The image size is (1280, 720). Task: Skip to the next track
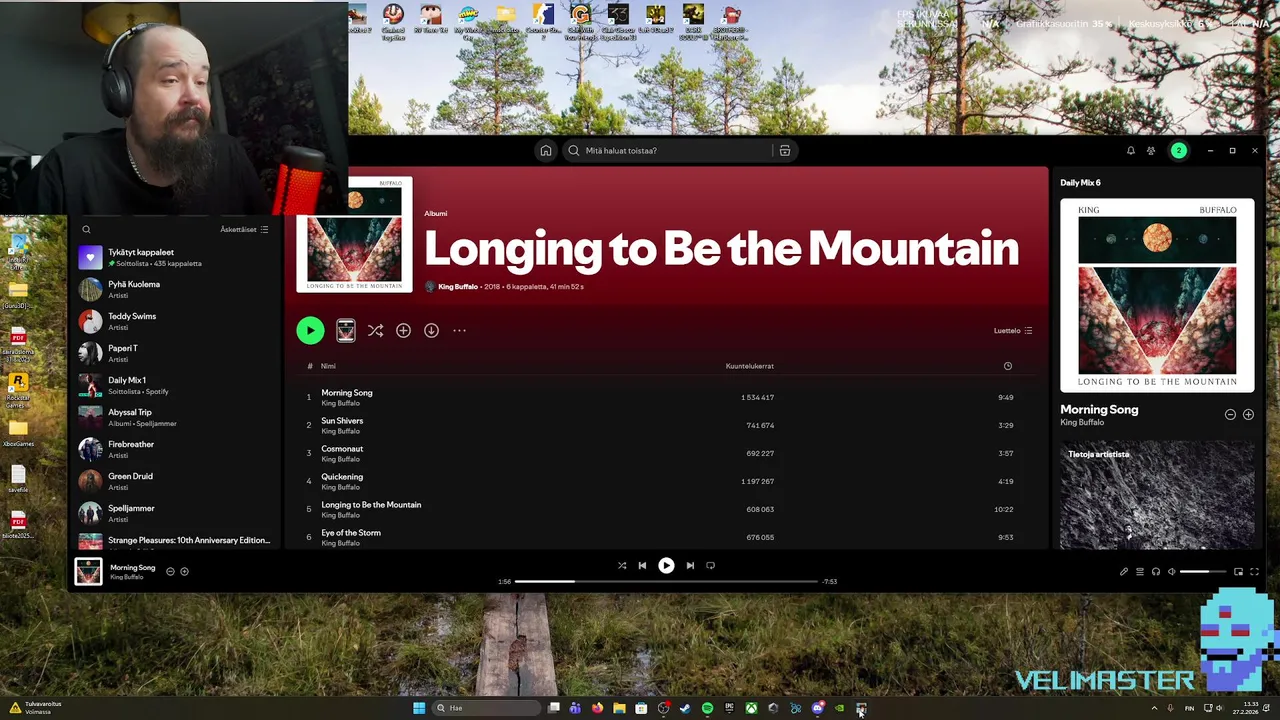[x=690, y=566]
